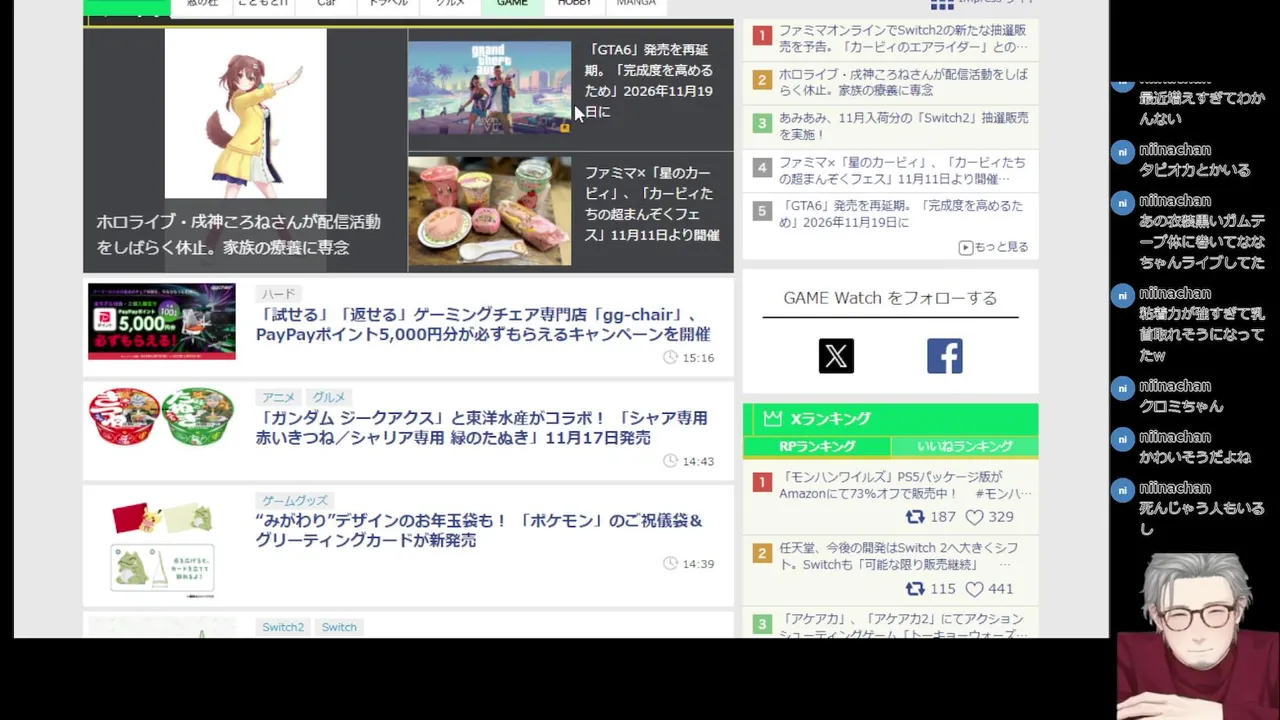Click the green number 3 badge for あみあみ ranking
This screenshot has width=1280, height=720.
tap(762, 124)
